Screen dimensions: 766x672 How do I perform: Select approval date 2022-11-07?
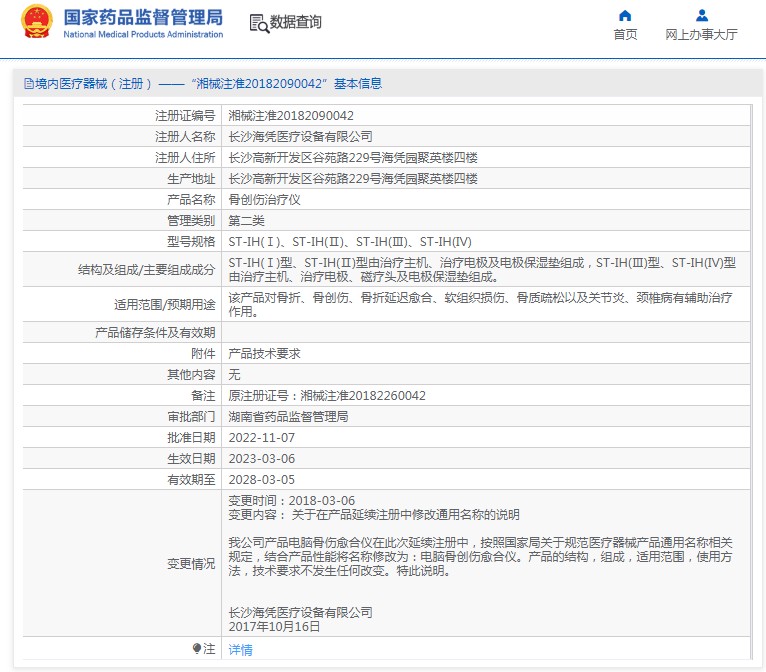click(x=262, y=438)
